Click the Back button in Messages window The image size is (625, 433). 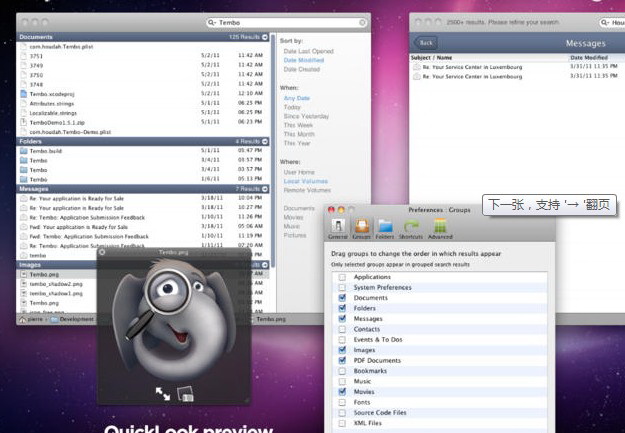pyautogui.click(x=427, y=43)
